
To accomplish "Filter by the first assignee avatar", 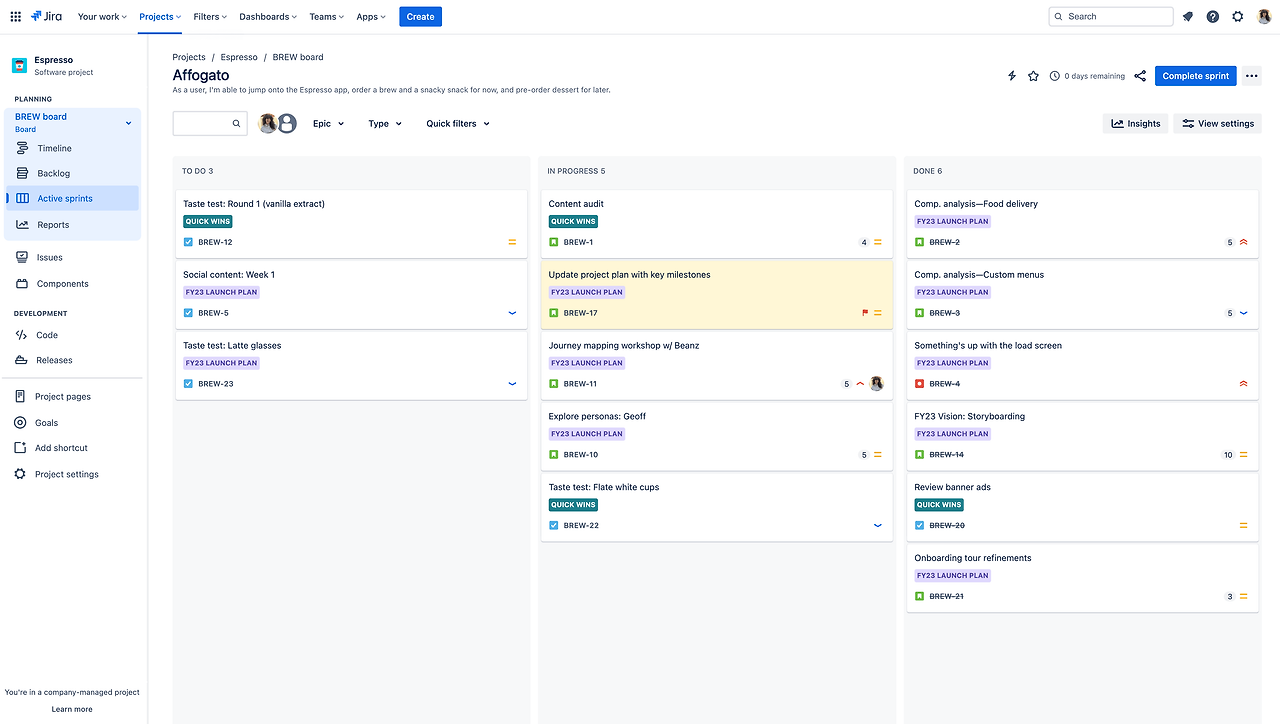I will click(x=268, y=123).
